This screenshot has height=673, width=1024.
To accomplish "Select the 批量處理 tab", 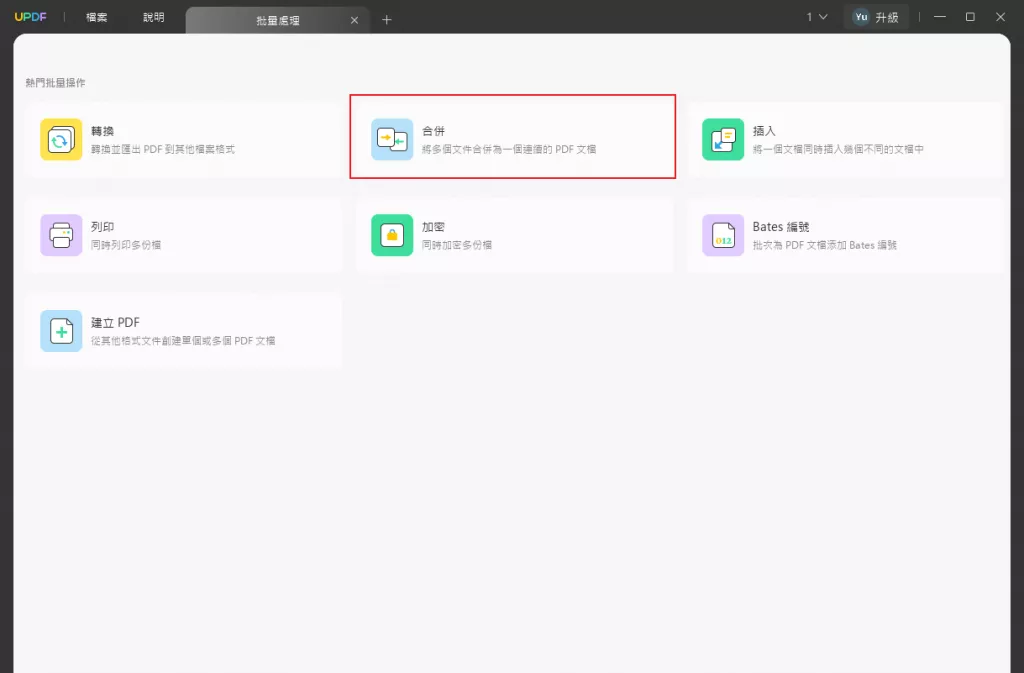I will [x=278, y=20].
